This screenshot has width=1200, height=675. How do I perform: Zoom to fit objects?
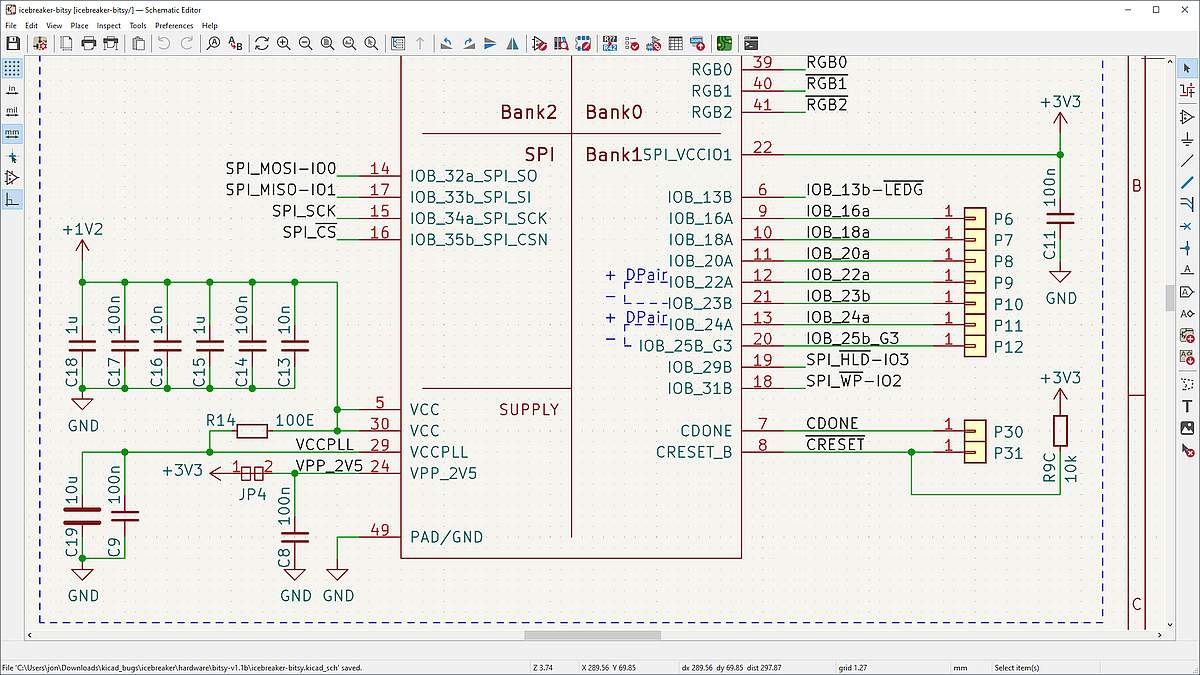point(350,44)
